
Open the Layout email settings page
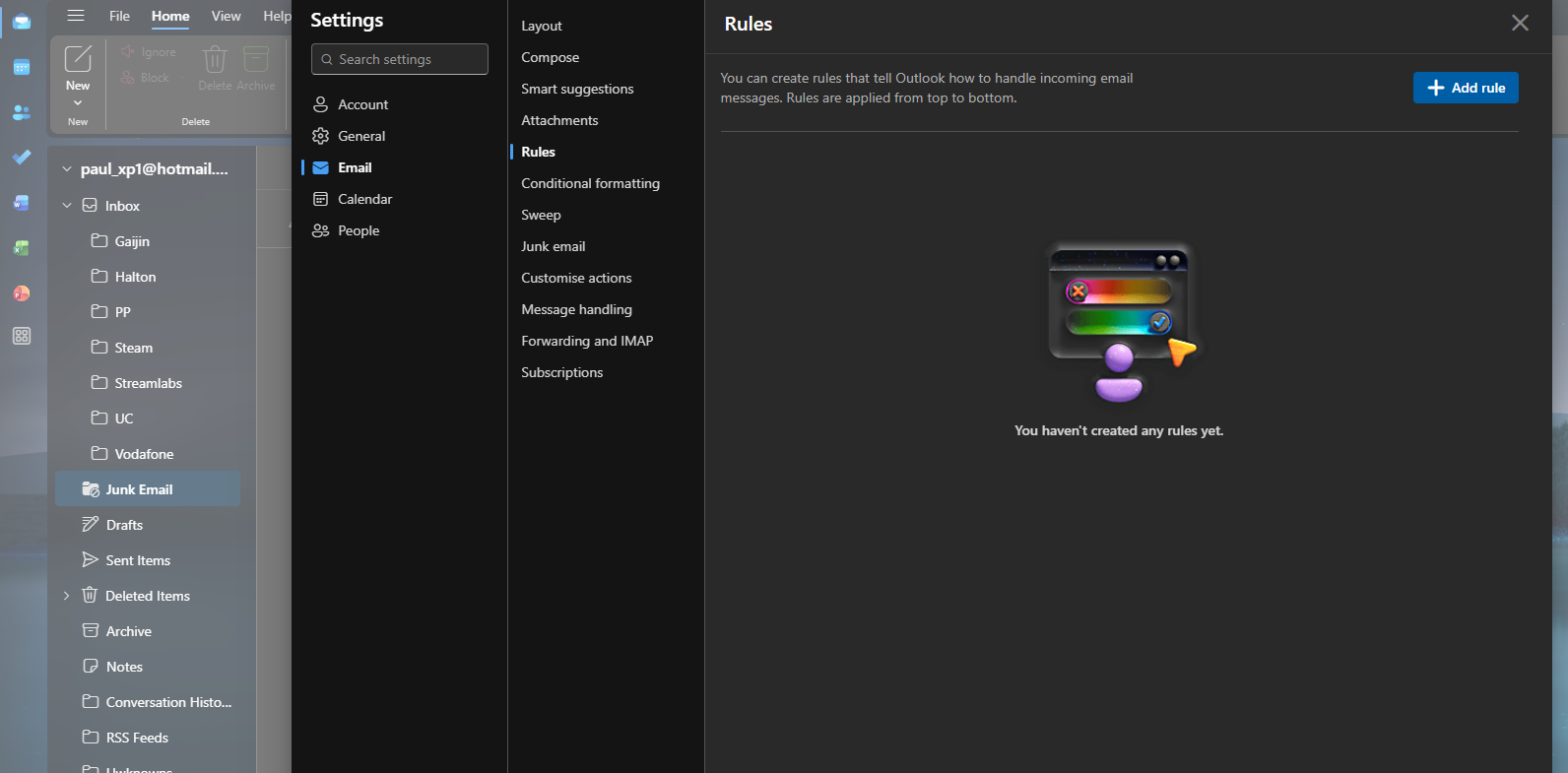pos(542,26)
